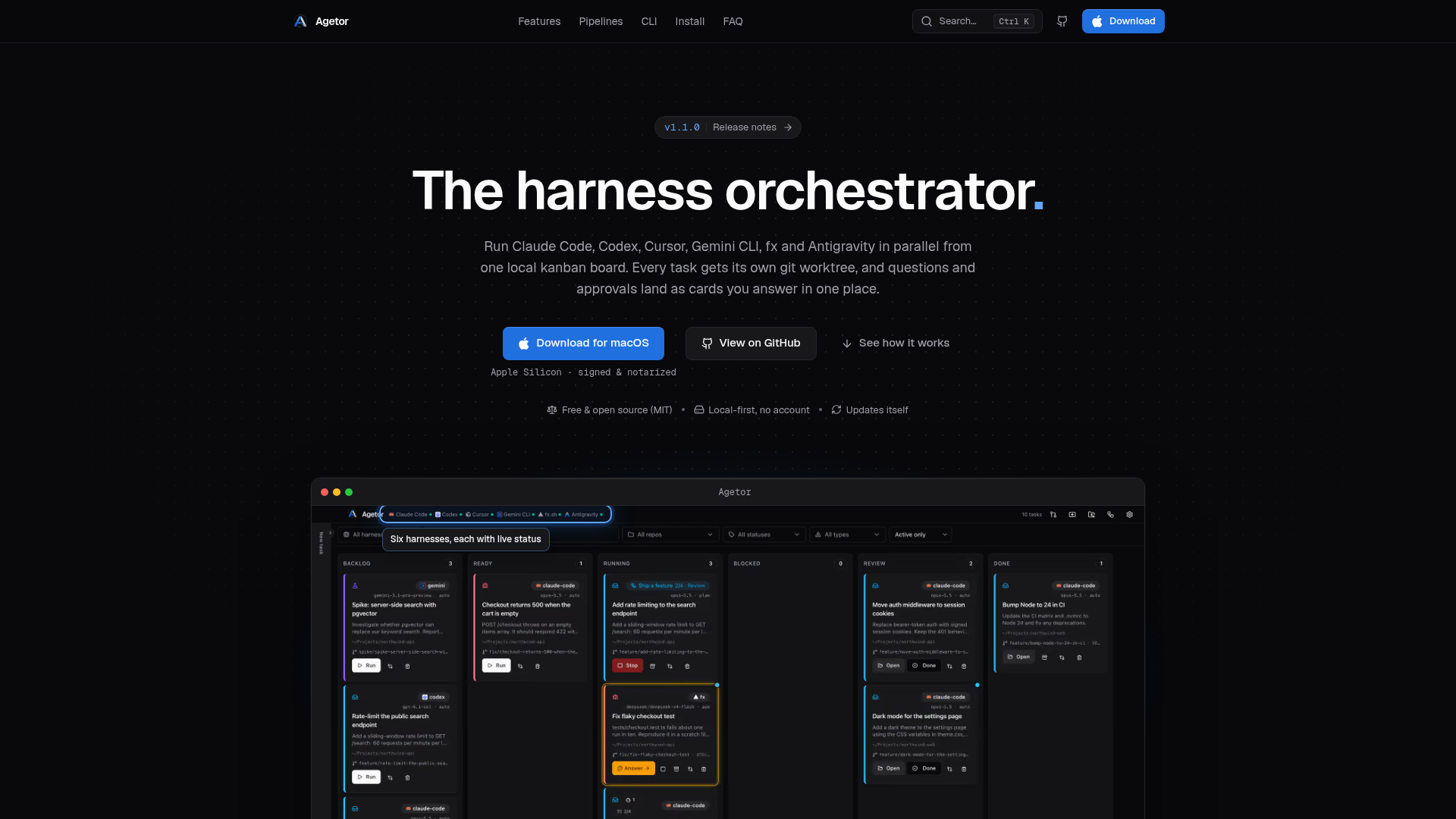Click the Agetor logo in the navbar
Viewport: 1456px width, 819px height.
[x=321, y=21]
